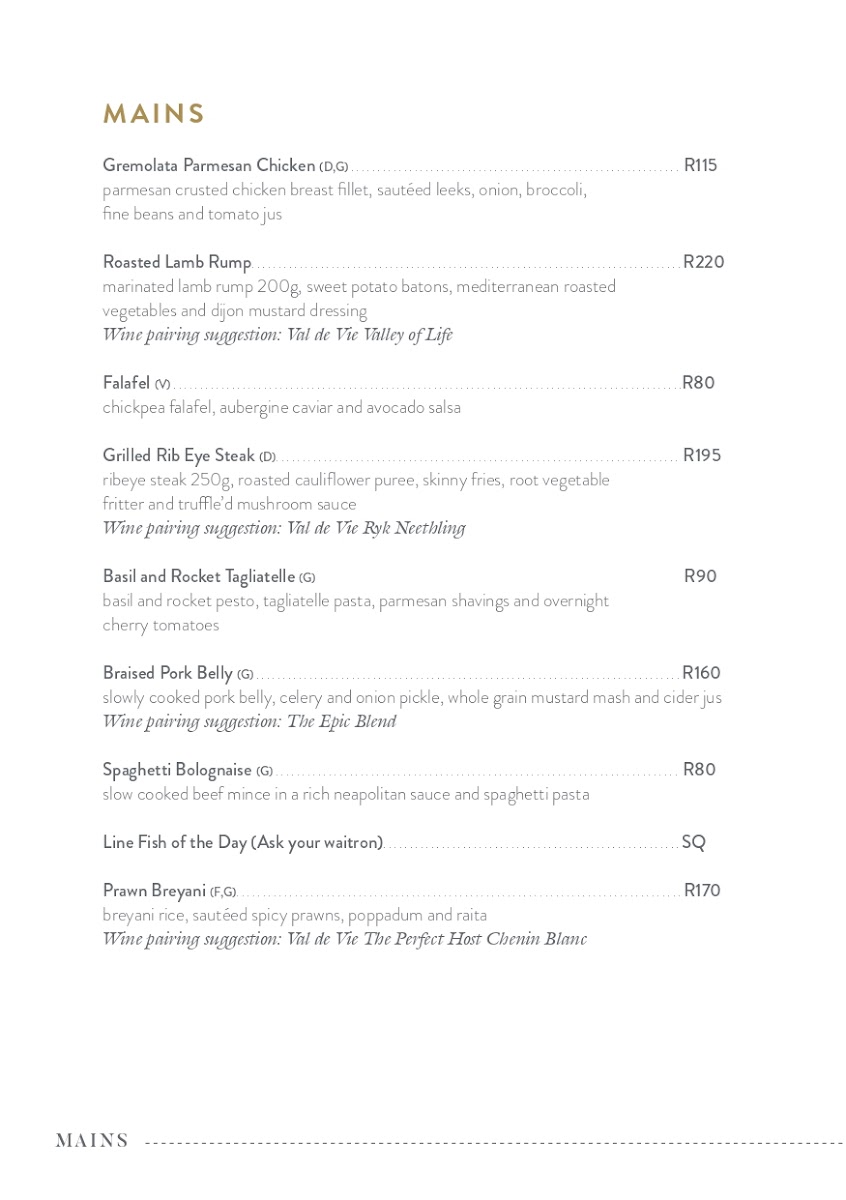Select Basil and Rocket Tagliatelle item
846x1200 pixels.
click(x=199, y=577)
